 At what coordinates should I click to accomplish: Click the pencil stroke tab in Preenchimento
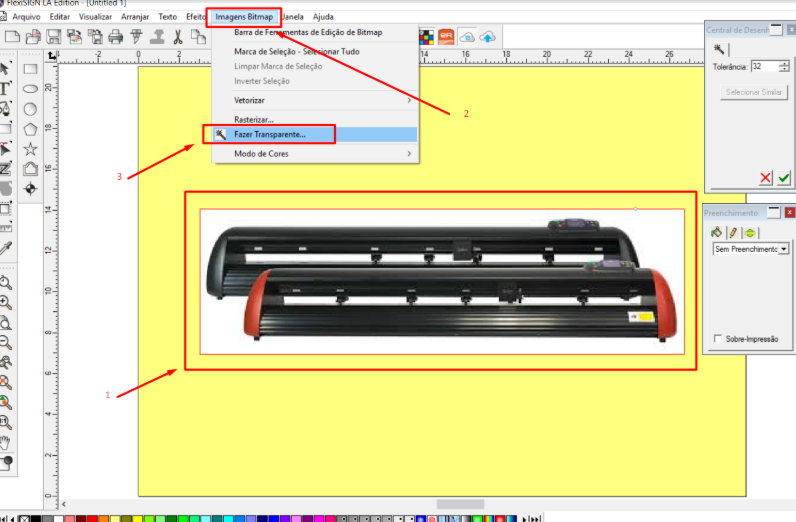coord(733,233)
